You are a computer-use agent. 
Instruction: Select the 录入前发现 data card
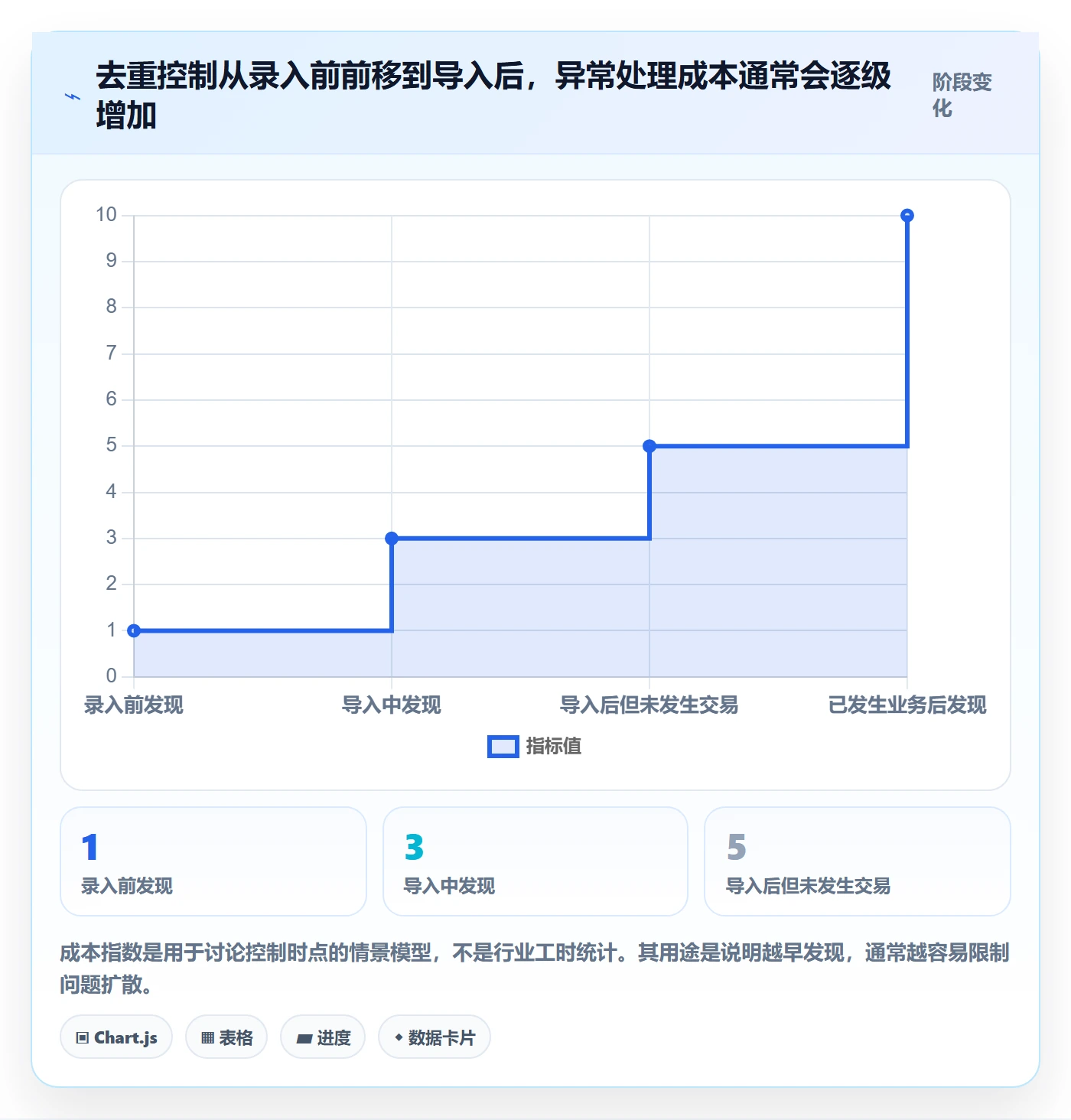[213, 861]
